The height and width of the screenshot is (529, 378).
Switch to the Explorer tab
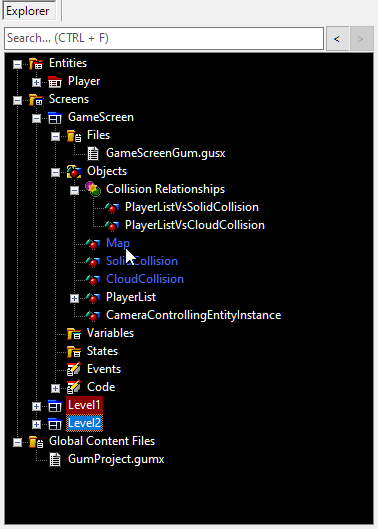pos(28,11)
